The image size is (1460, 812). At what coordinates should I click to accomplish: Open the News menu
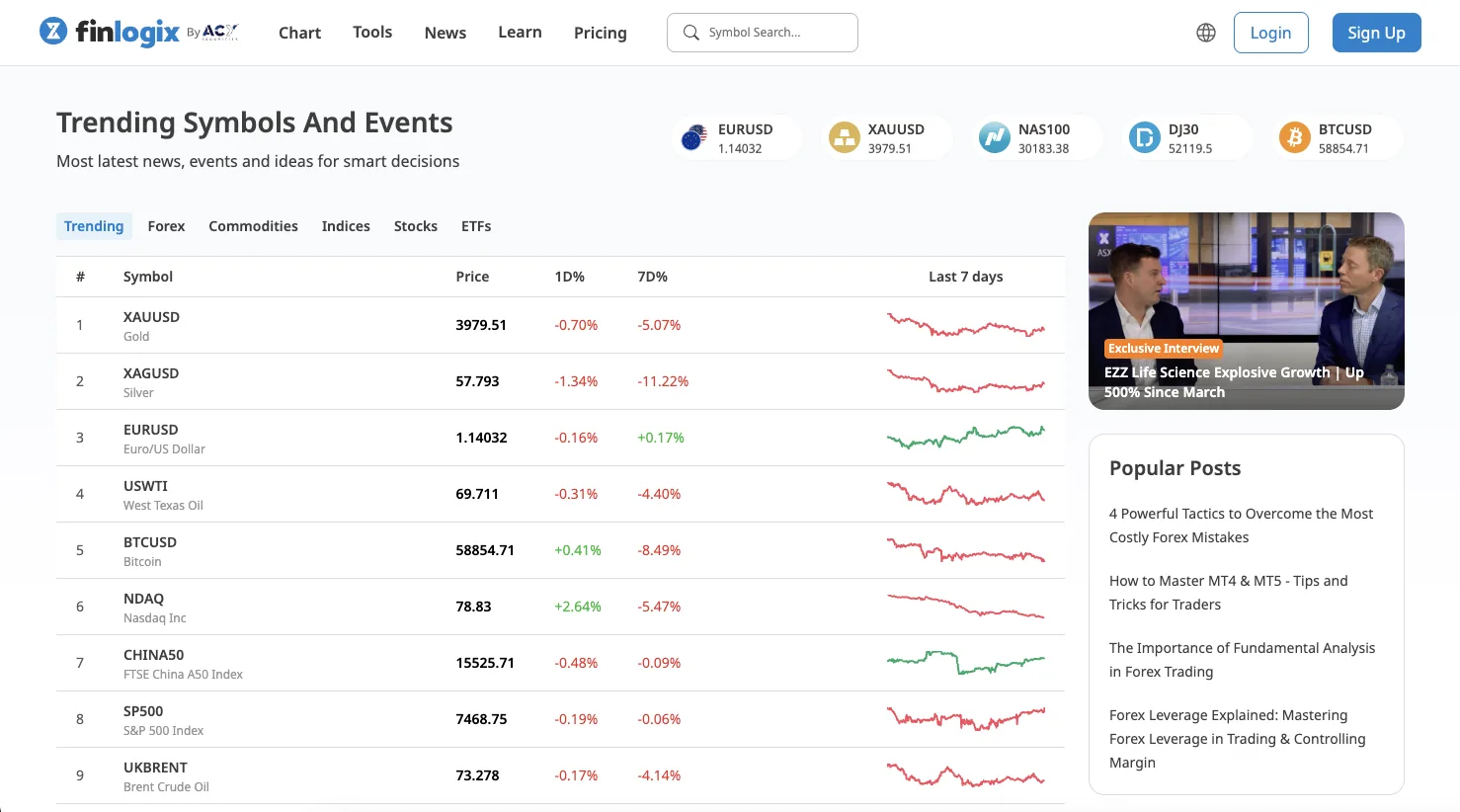[x=446, y=33]
